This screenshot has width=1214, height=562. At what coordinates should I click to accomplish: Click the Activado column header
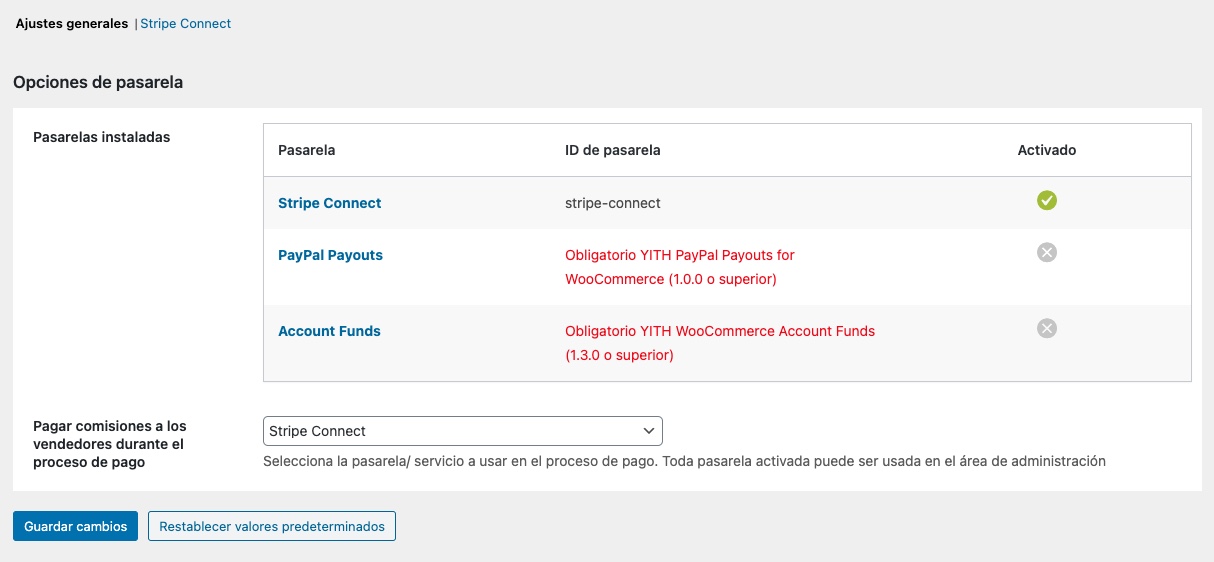point(1046,150)
